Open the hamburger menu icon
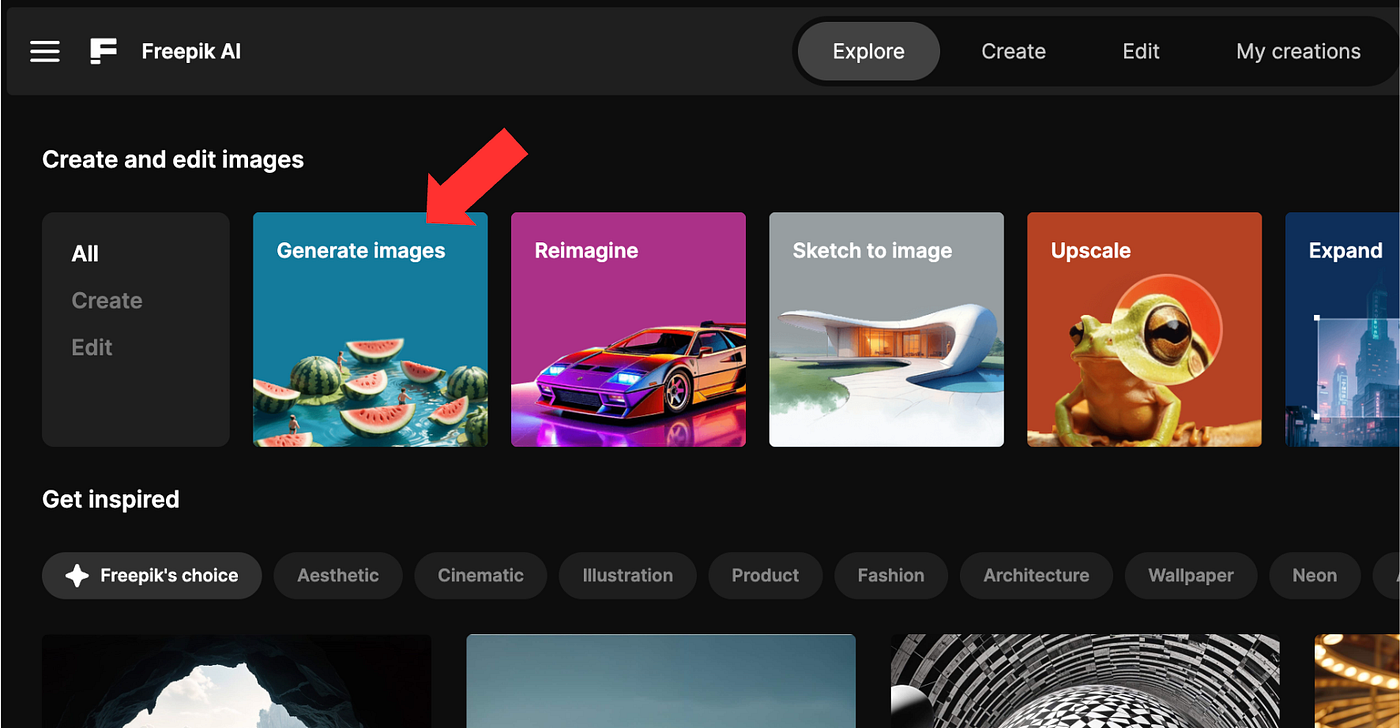This screenshot has height=728, width=1400. [45, 52]
